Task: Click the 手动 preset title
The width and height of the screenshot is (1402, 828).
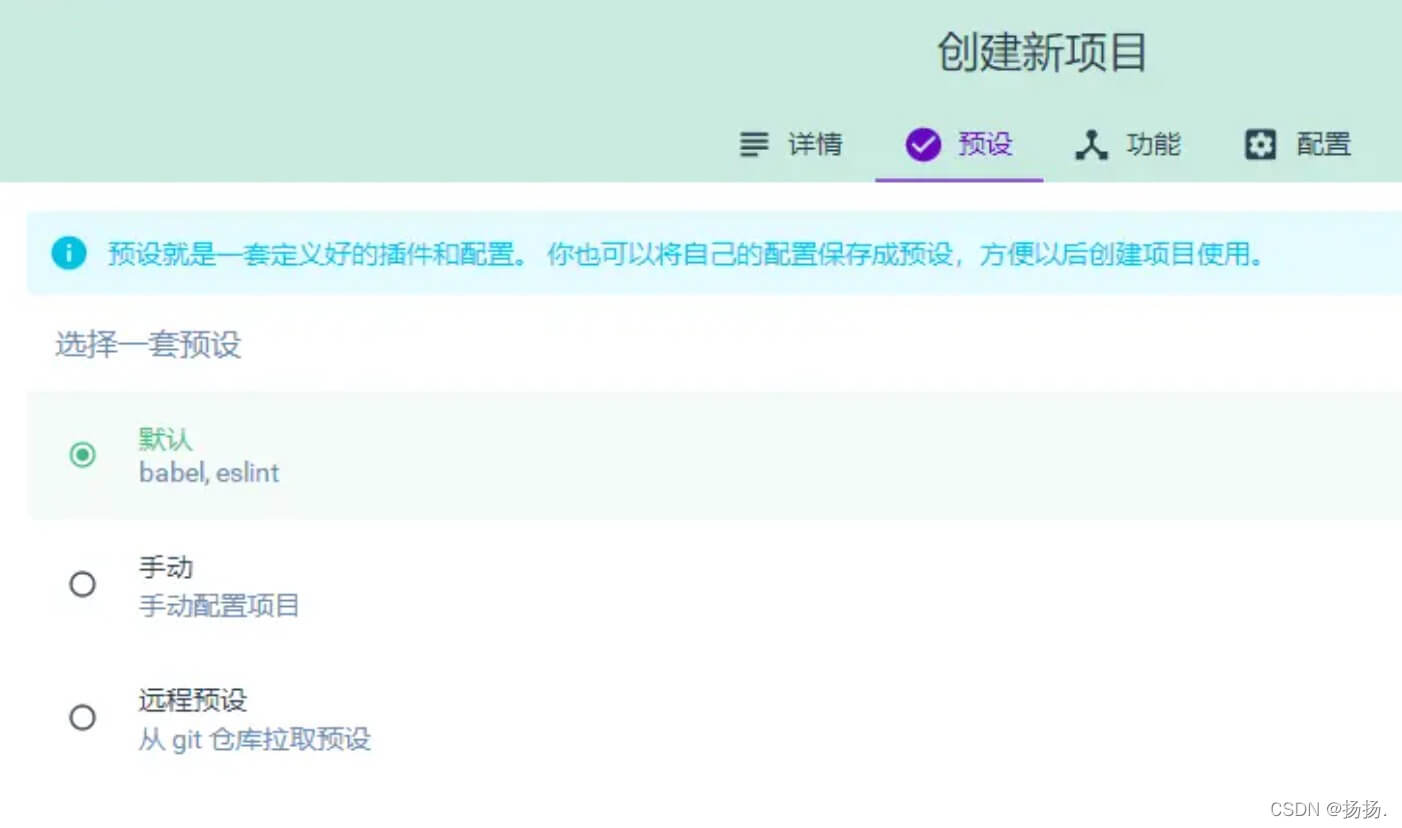Action: pos(165,568)
